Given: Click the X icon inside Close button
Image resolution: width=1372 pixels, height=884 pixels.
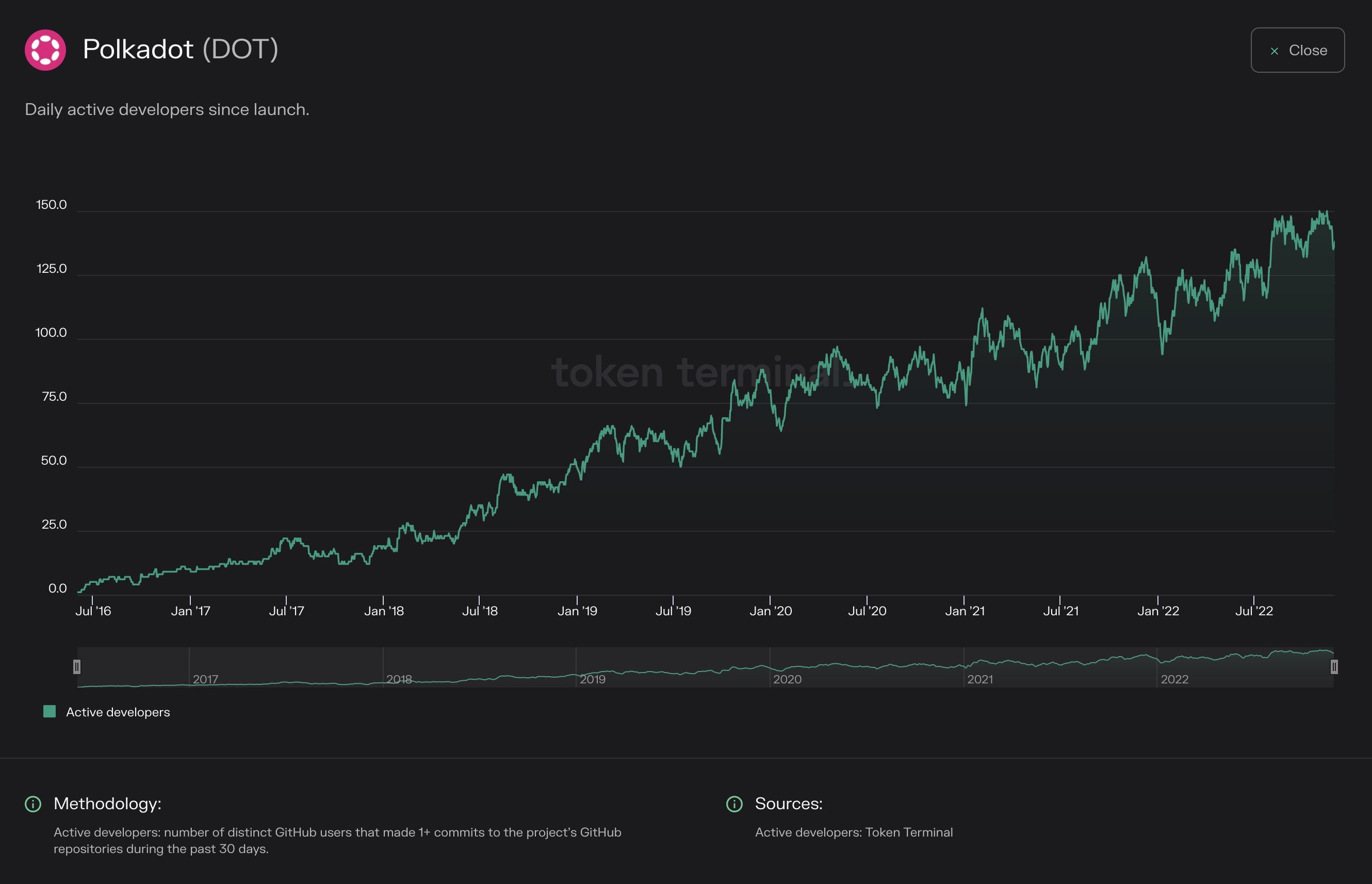Looking at the screenshot, I should point(1274,51).
